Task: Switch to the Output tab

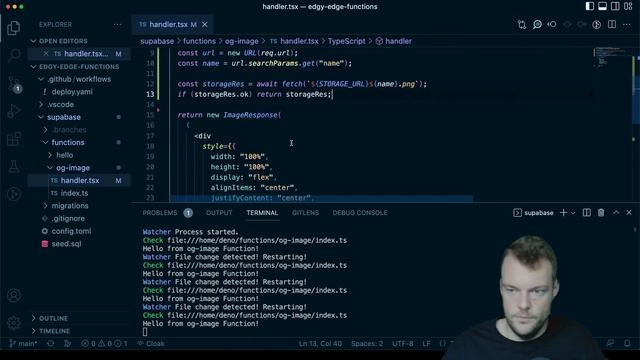Action: 219,213
